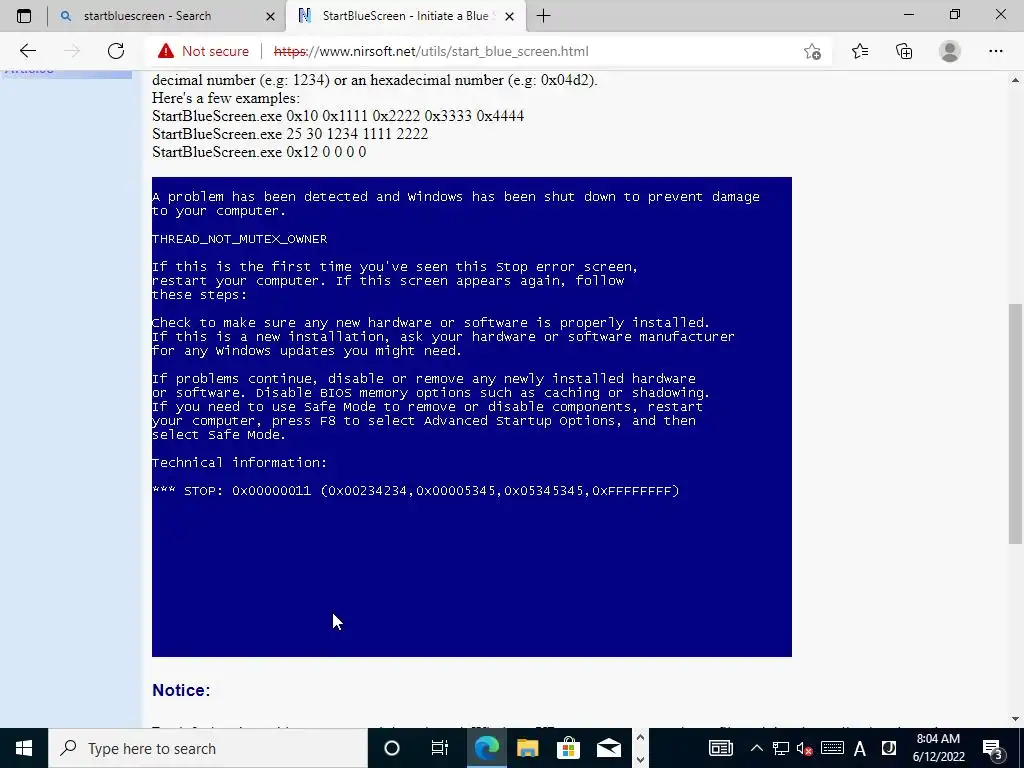Close the StartBlueScreen tab

[x=510, y=16]
